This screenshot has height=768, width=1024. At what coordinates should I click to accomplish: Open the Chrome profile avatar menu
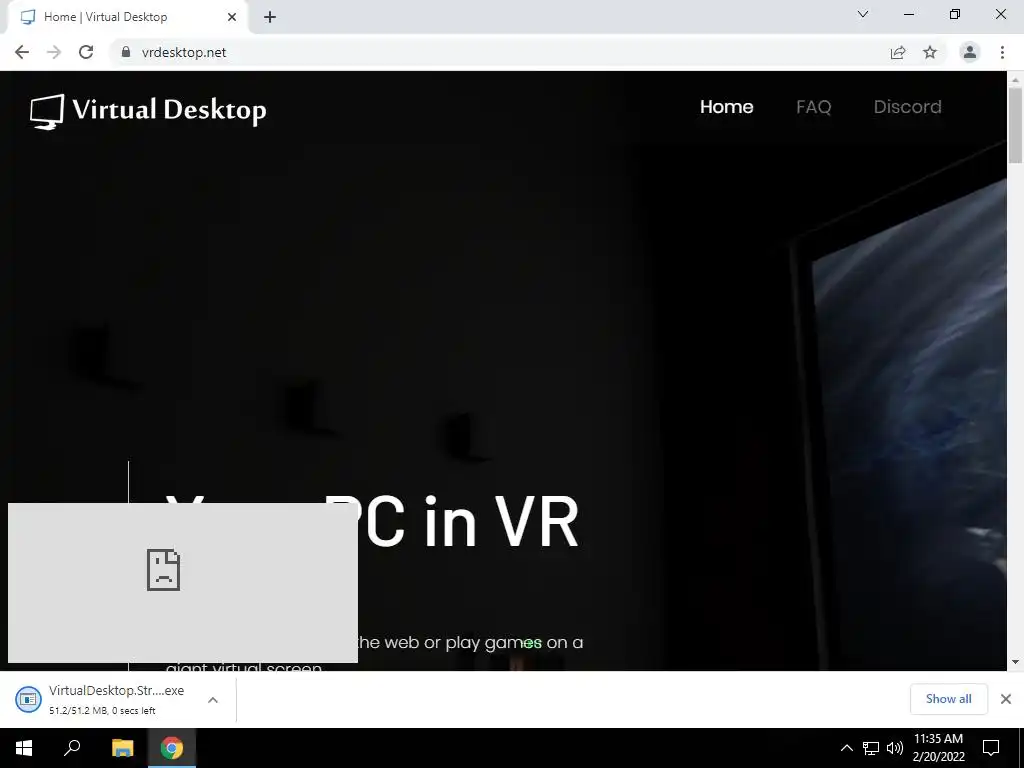tap(970, 52)
